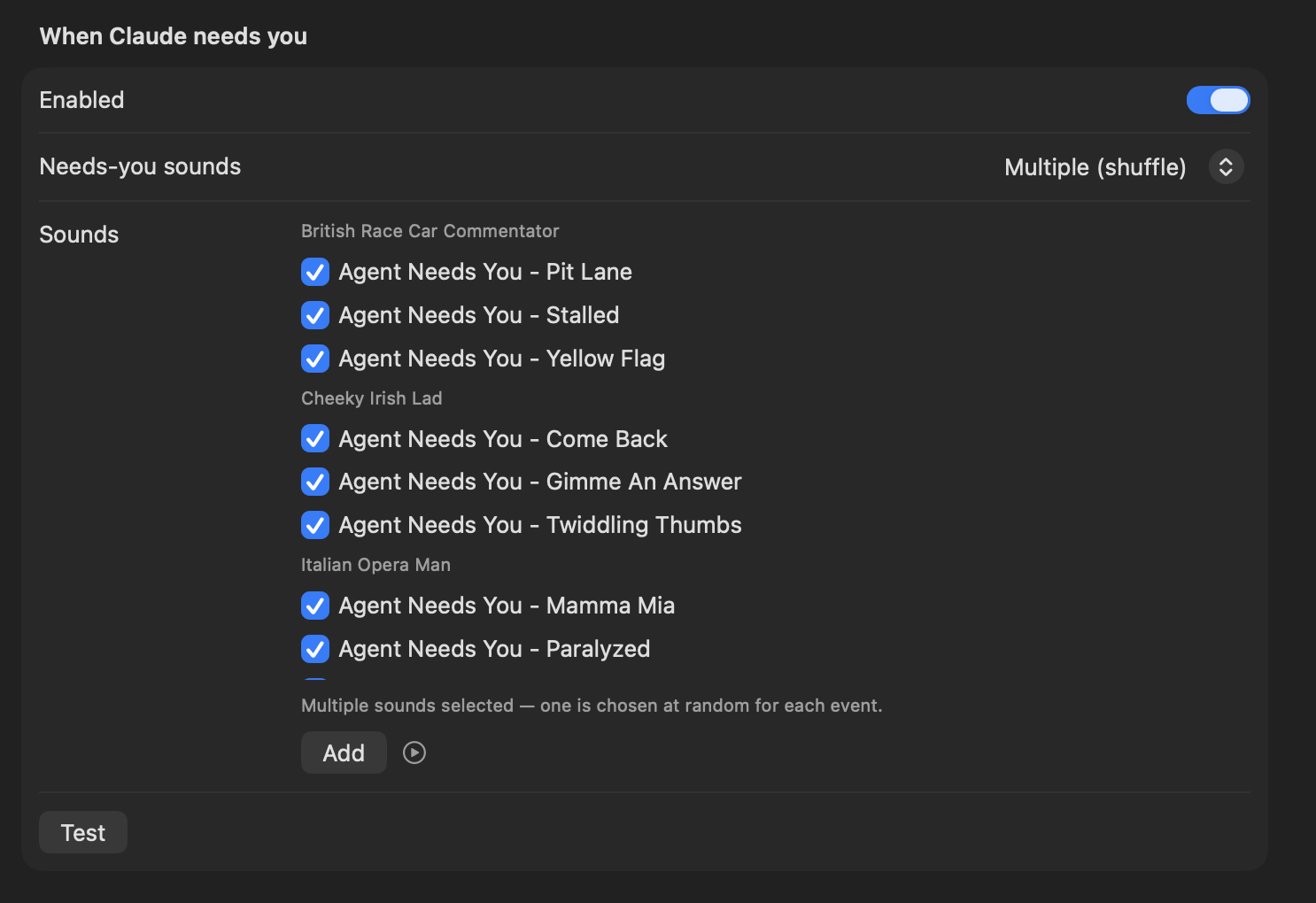Uncheck Agent Needs You - Twiddling Thumbs
The height and width of the screenshot is (903, 1316).
pos(315,525)
